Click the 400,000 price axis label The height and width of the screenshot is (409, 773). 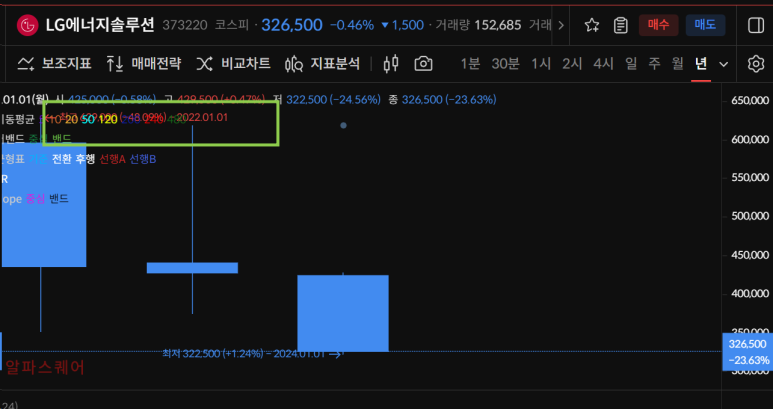(x=749, y=294)
